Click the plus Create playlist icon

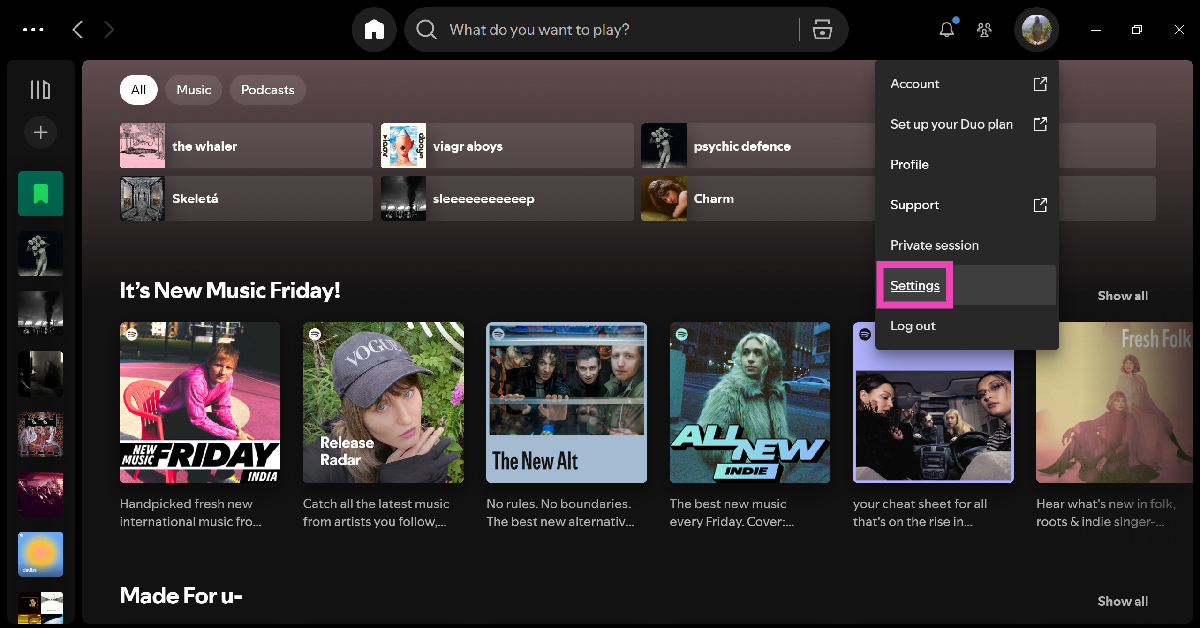(40, 132)
